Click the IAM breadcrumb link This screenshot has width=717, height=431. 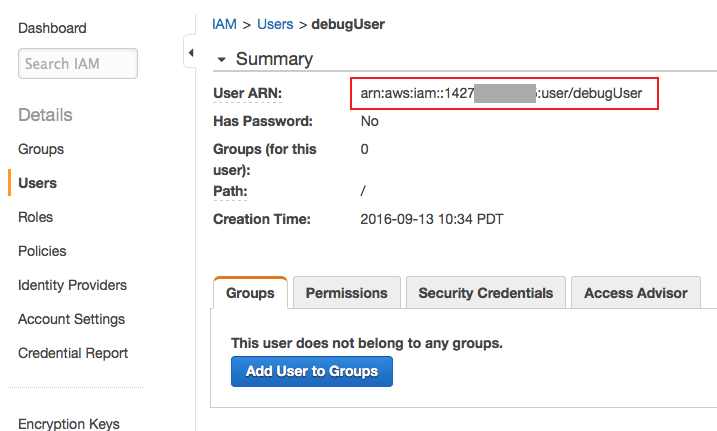224,21
